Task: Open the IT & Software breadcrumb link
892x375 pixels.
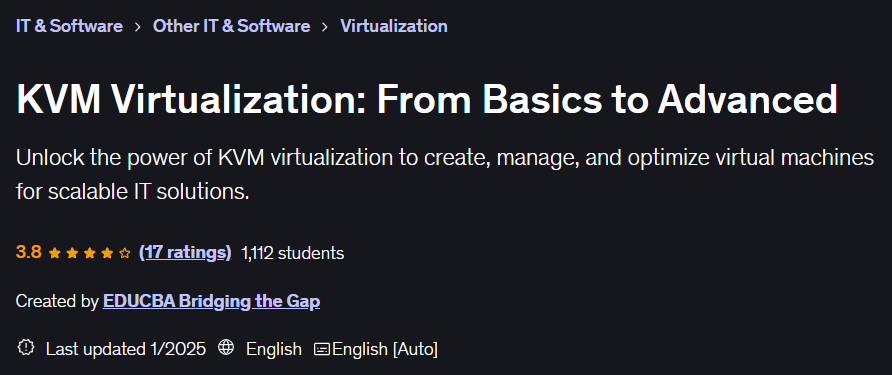Action: (x=69, y=26)
